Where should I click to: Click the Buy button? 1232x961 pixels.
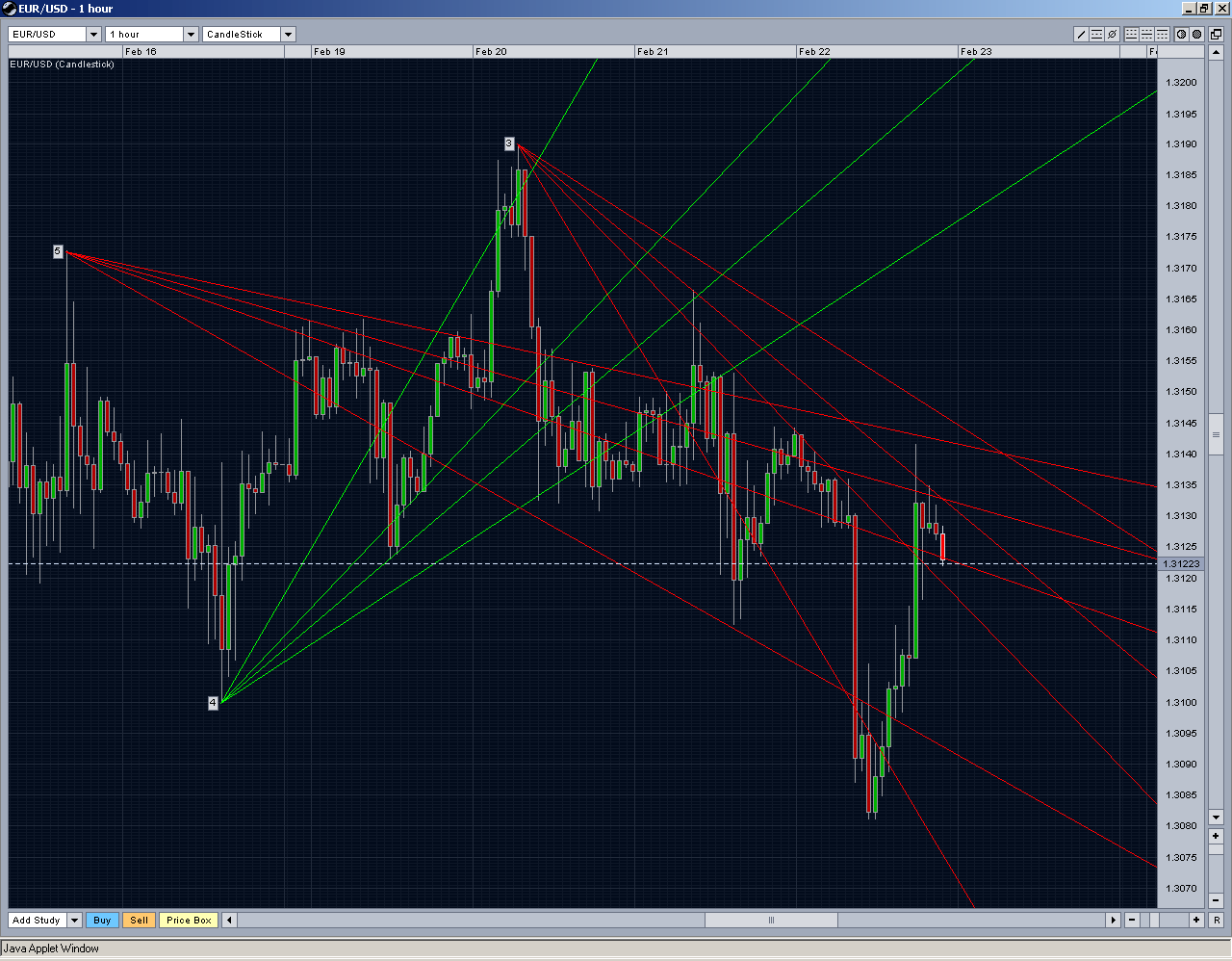point(102,921)
